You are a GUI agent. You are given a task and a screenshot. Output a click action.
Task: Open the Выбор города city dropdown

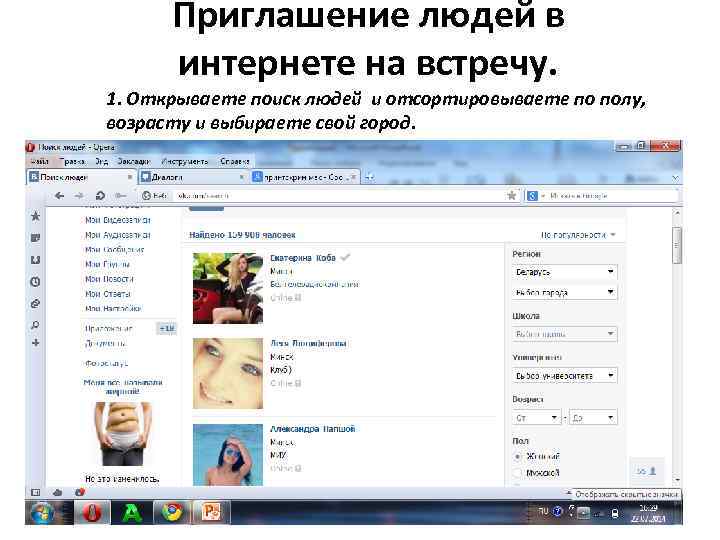tap(564, 292)
